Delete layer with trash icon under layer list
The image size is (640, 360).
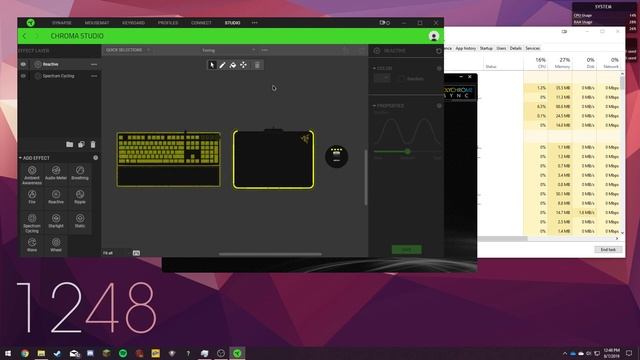(x=93, y=144)
